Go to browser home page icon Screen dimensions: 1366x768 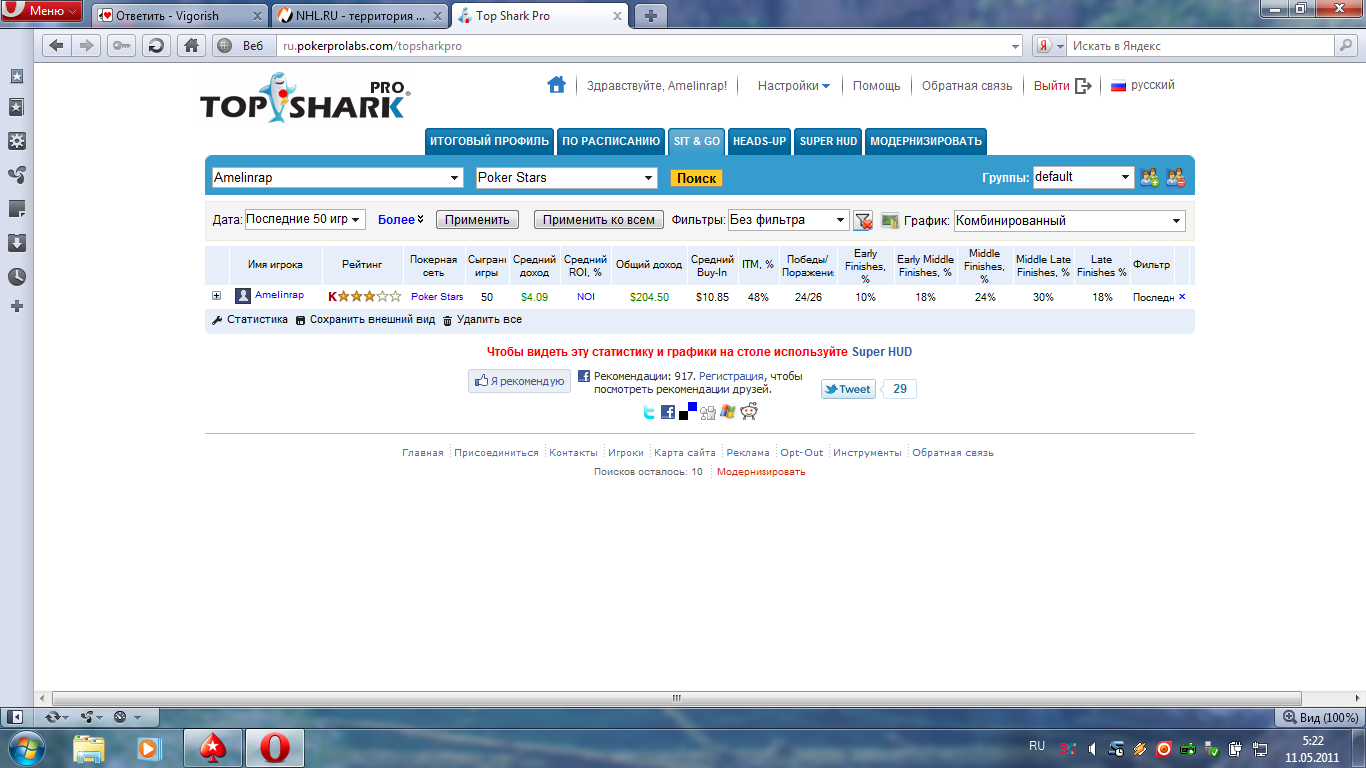191,46
